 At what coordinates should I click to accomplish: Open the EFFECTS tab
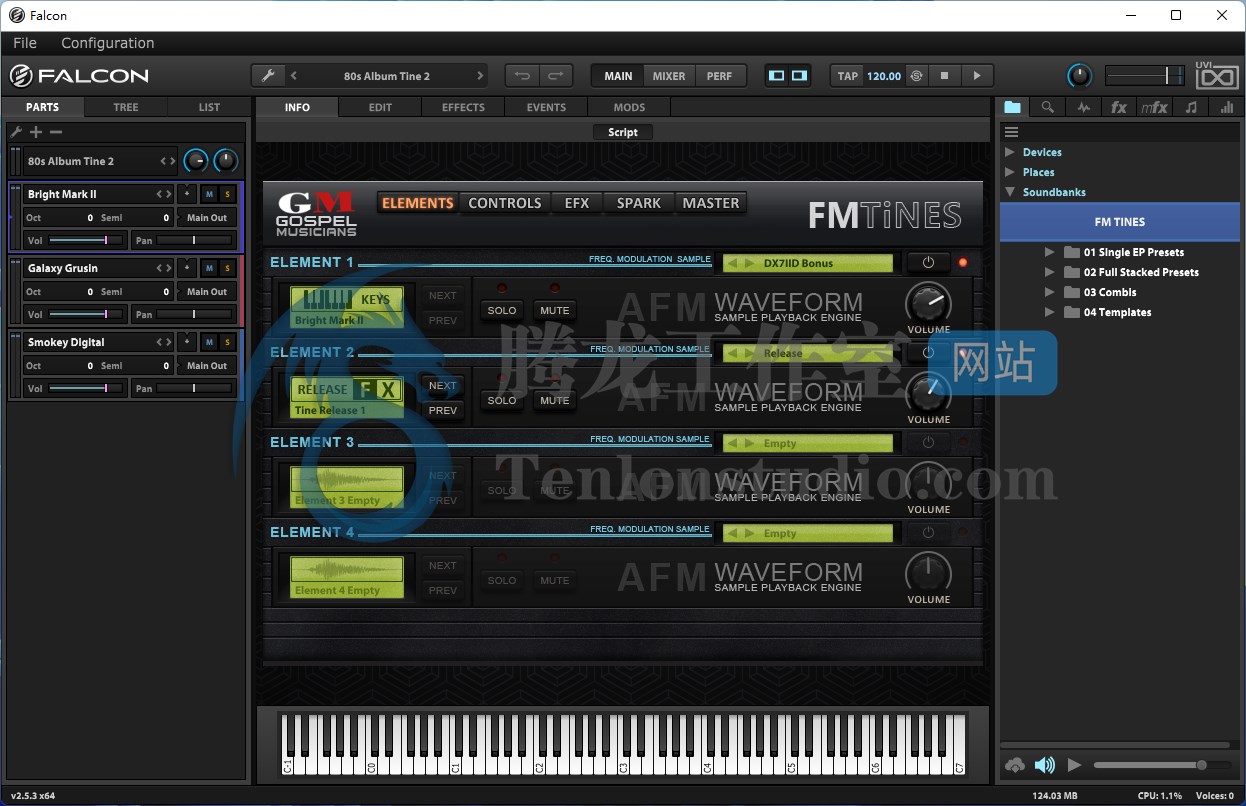coord(463,107)
